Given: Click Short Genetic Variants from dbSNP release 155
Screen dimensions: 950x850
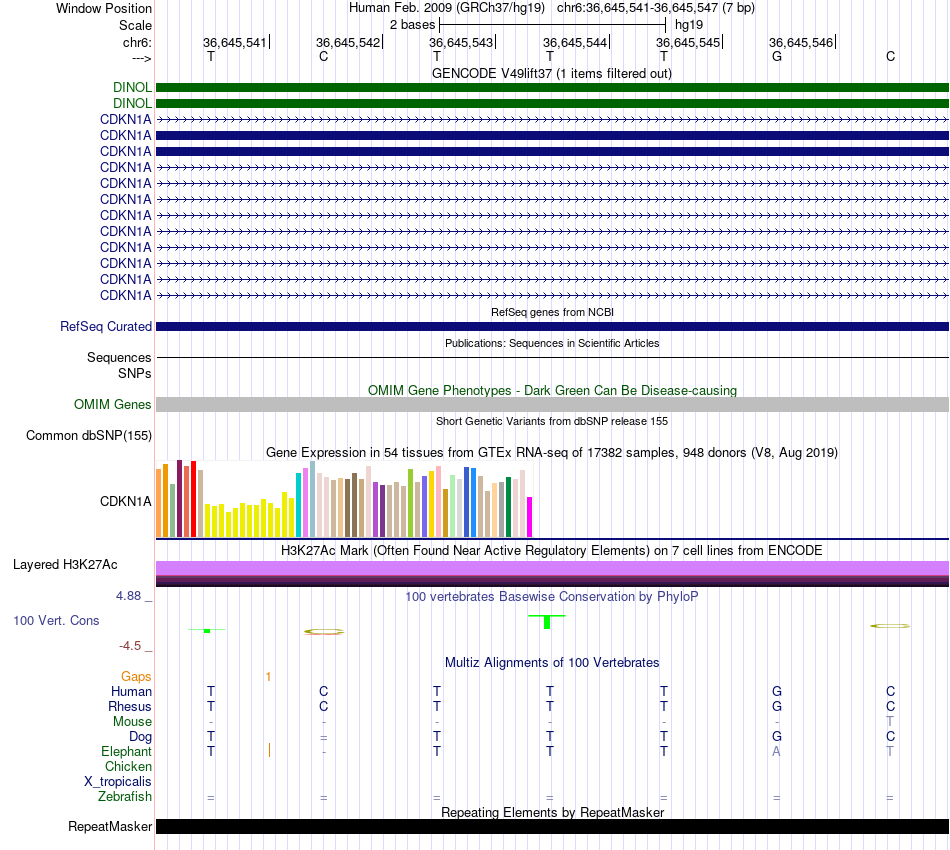Looking at the screenshot, I should [x=552, y=421].
